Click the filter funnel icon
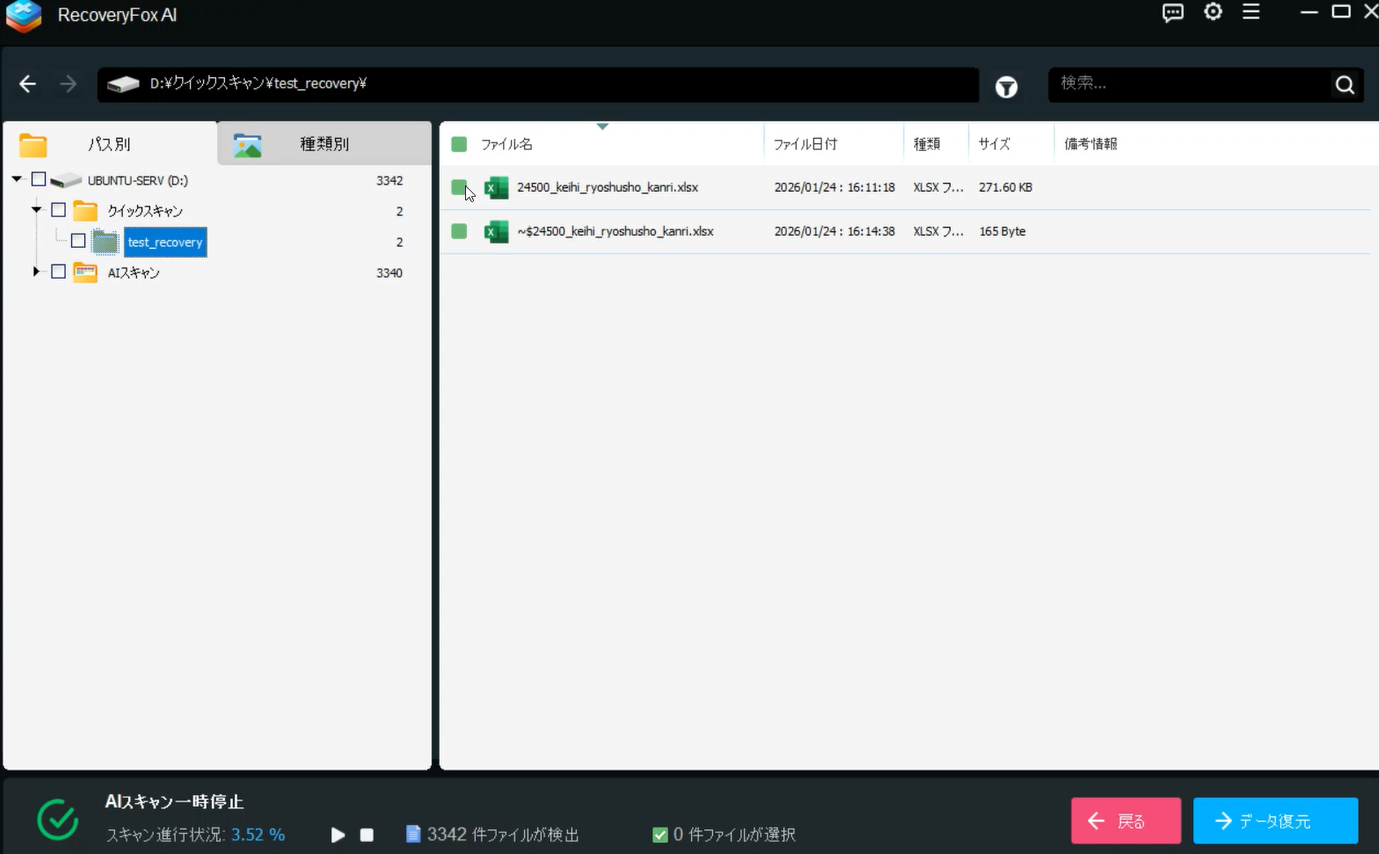 (1006, 87)
